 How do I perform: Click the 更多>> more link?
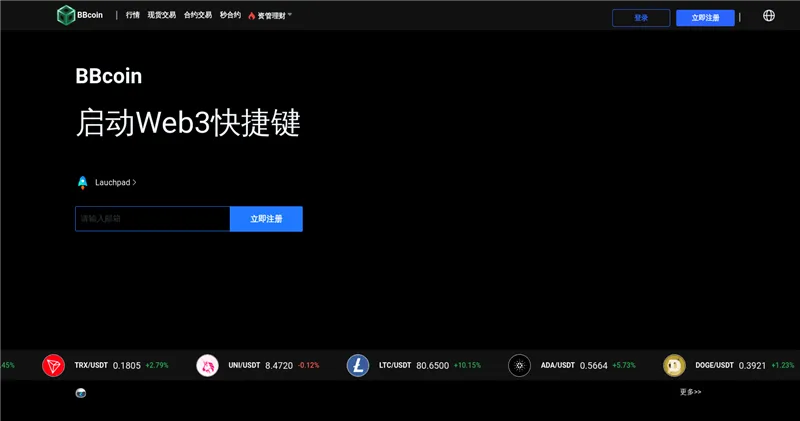point(690,392)
